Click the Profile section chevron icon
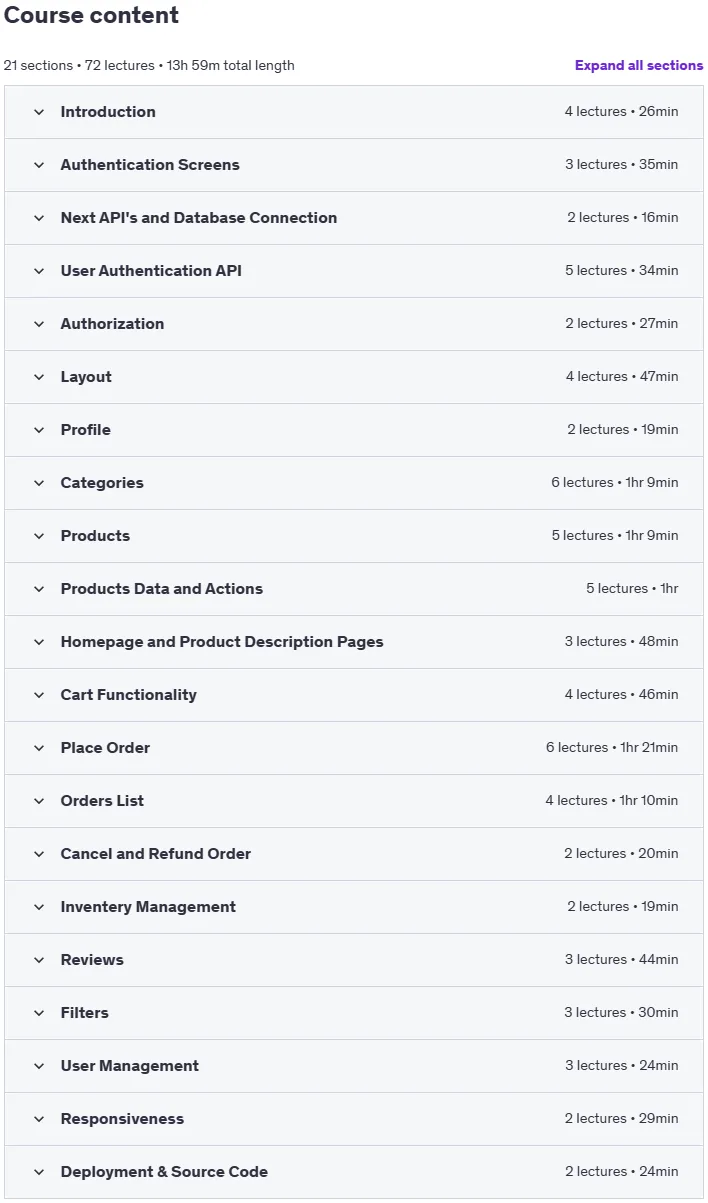This screenshot has height=1203, width=708. point(39,430)
